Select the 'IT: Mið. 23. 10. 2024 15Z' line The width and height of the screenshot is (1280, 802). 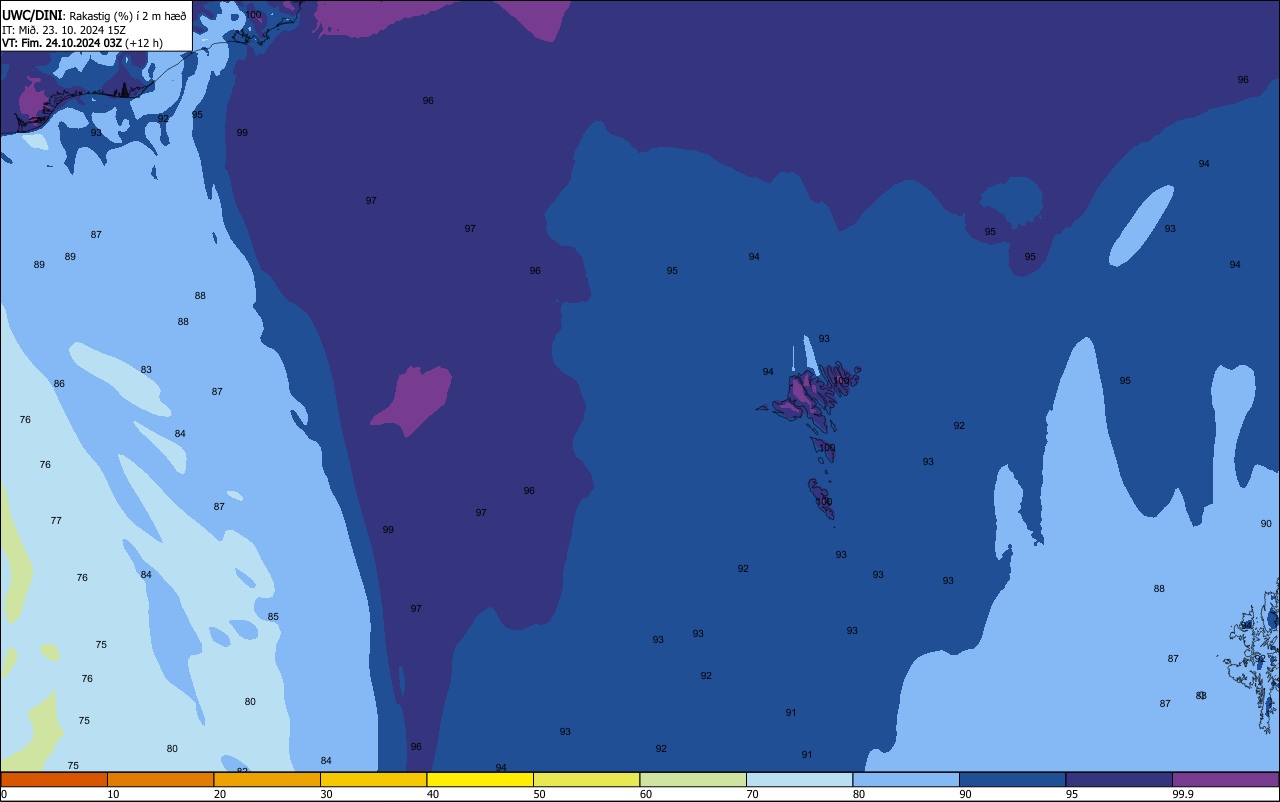tap(64, 29)
